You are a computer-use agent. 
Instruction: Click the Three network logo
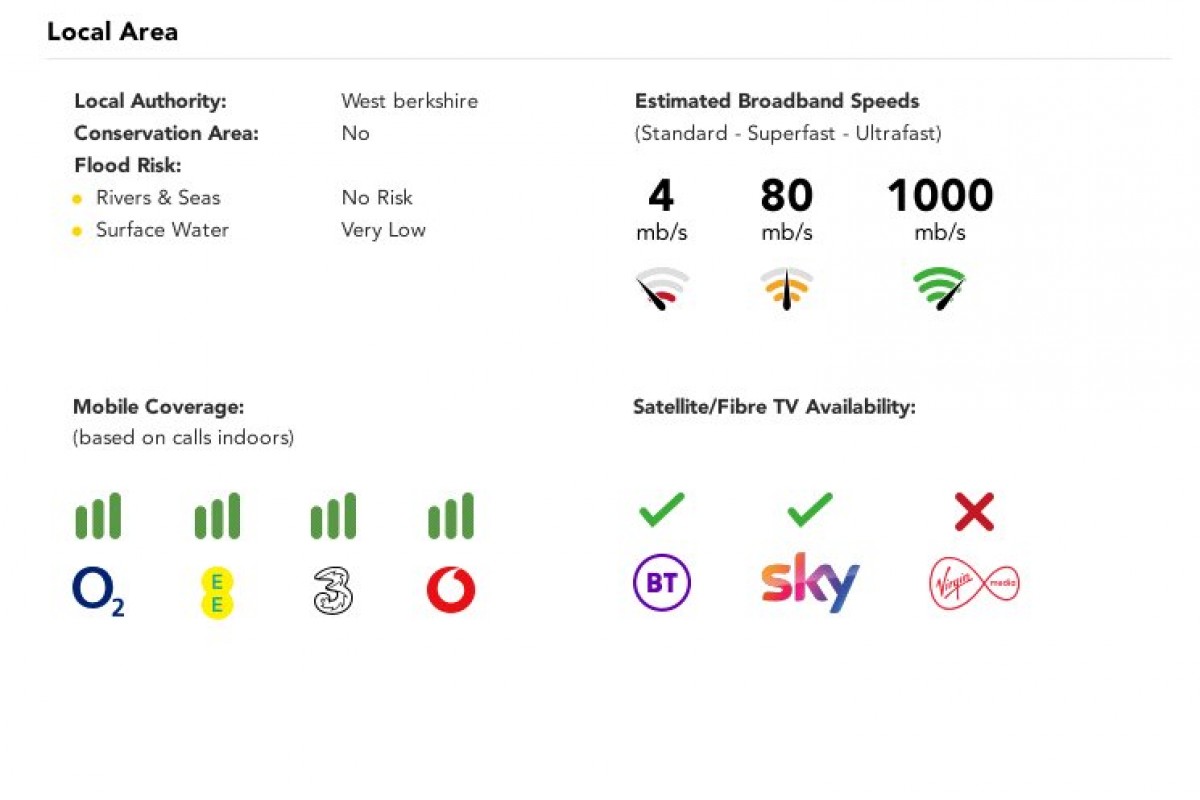(x=333, y=591)
